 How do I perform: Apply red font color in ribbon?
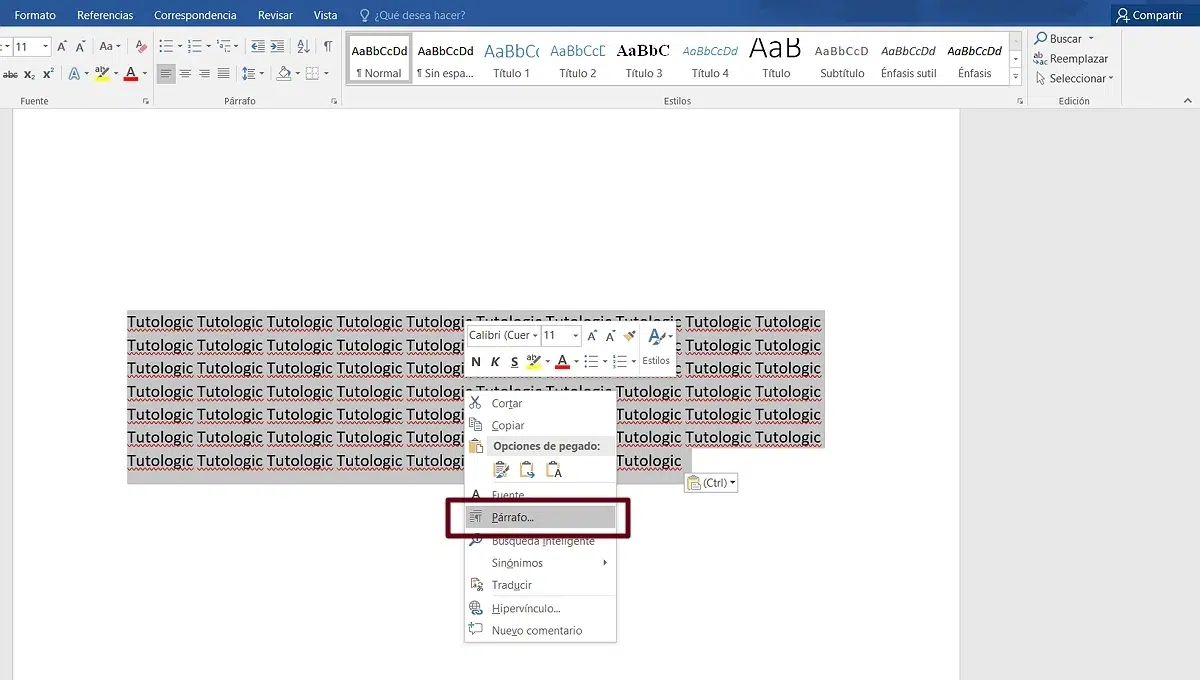[130, 74]
